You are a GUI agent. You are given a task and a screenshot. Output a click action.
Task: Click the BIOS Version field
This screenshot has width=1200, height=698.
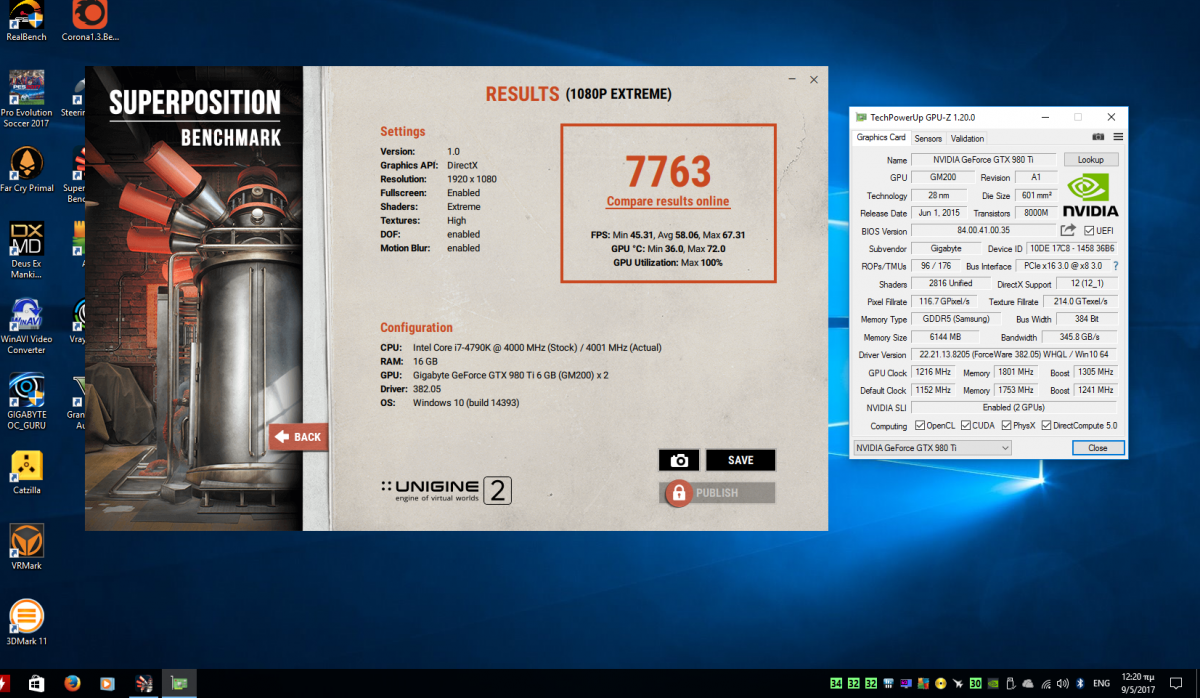pyautogui.click(x=984, y=230)
